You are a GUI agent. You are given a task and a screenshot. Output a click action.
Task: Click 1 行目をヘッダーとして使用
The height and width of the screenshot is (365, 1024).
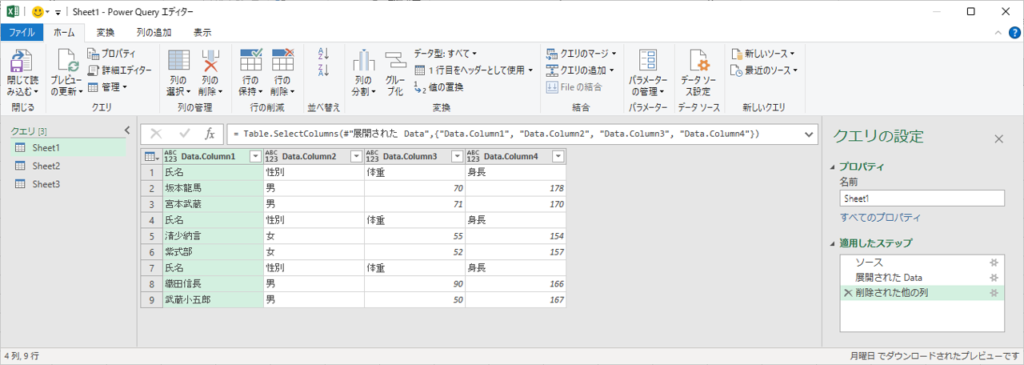[474, 70]
